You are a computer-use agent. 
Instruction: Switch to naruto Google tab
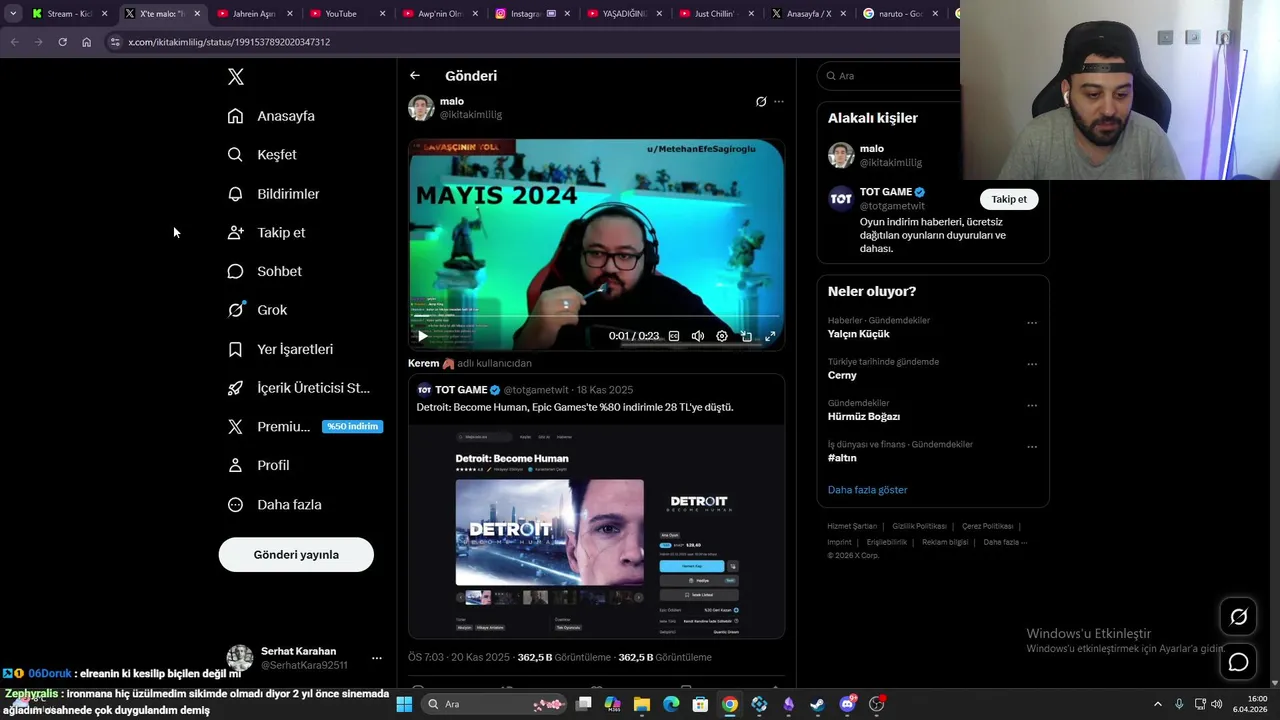click(901, 14)
